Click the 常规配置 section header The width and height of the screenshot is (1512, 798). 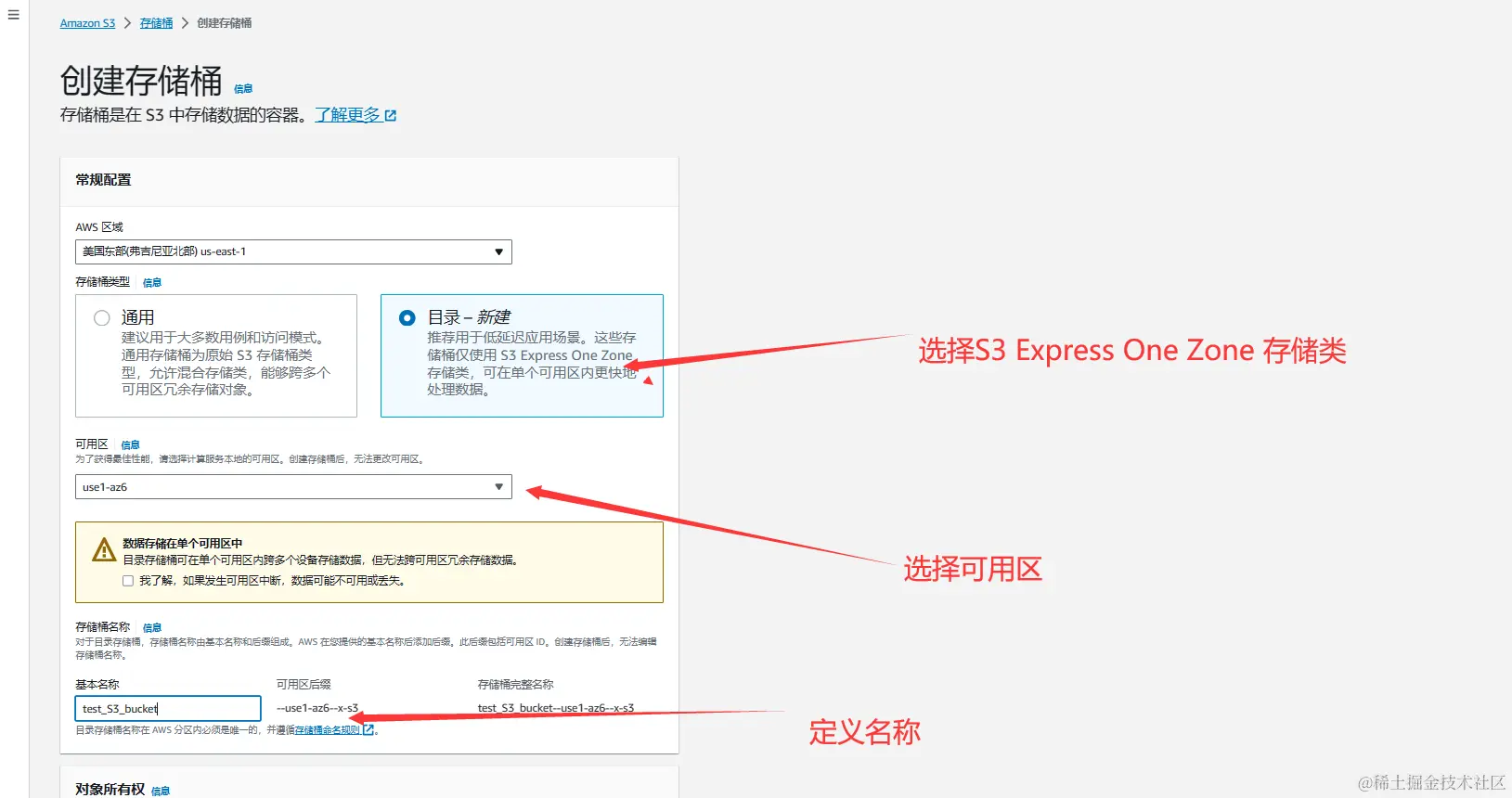[x=103, y=180]
